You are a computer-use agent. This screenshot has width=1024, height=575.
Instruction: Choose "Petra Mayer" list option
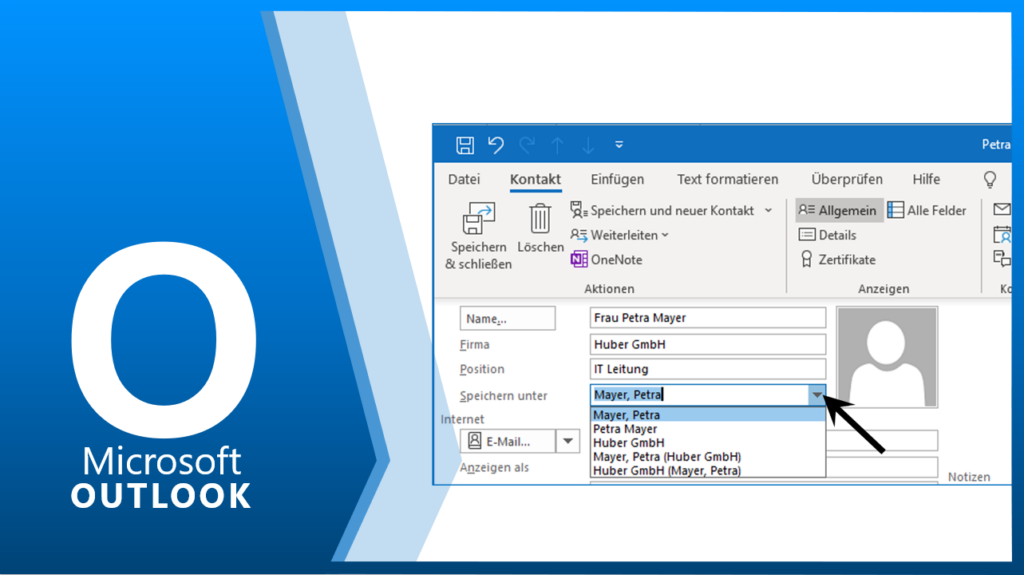[708, 429]
